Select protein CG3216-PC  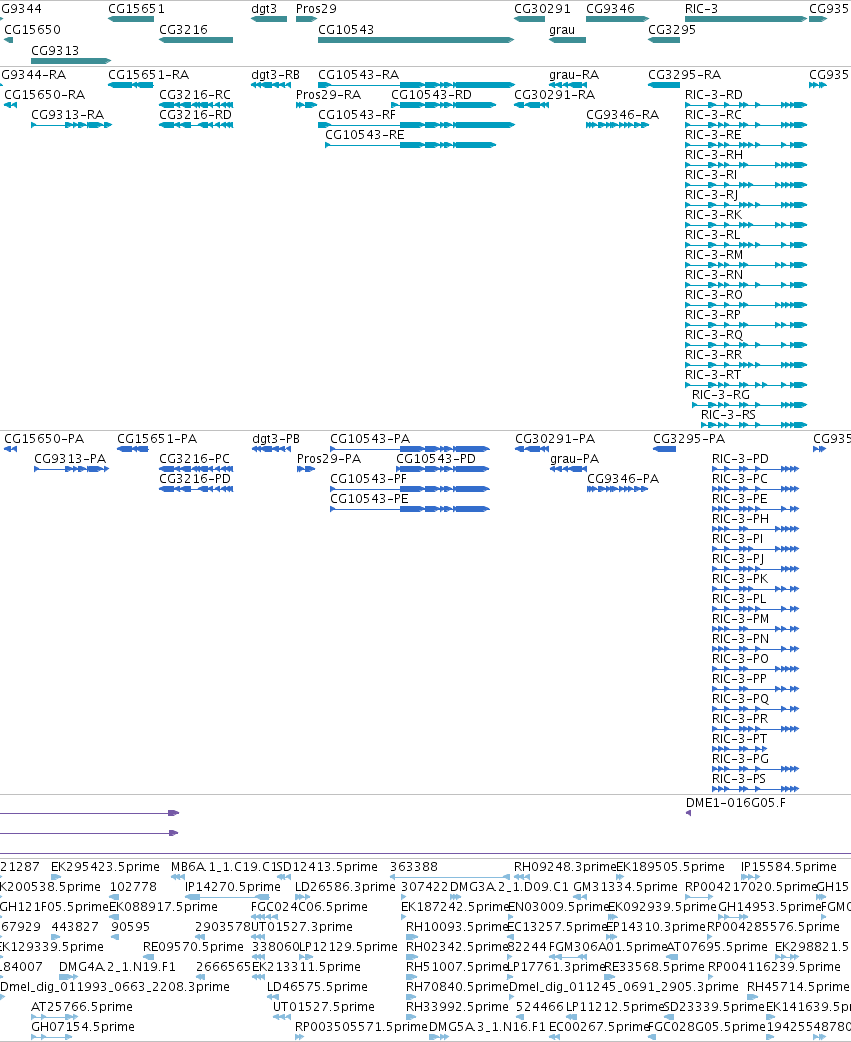coord(195,459)
